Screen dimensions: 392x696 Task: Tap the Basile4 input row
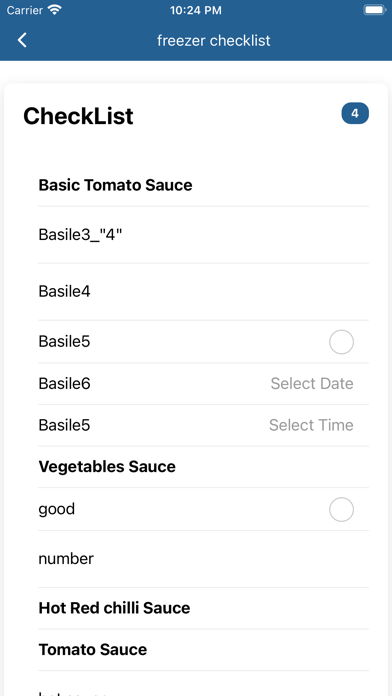pos(203,292)
